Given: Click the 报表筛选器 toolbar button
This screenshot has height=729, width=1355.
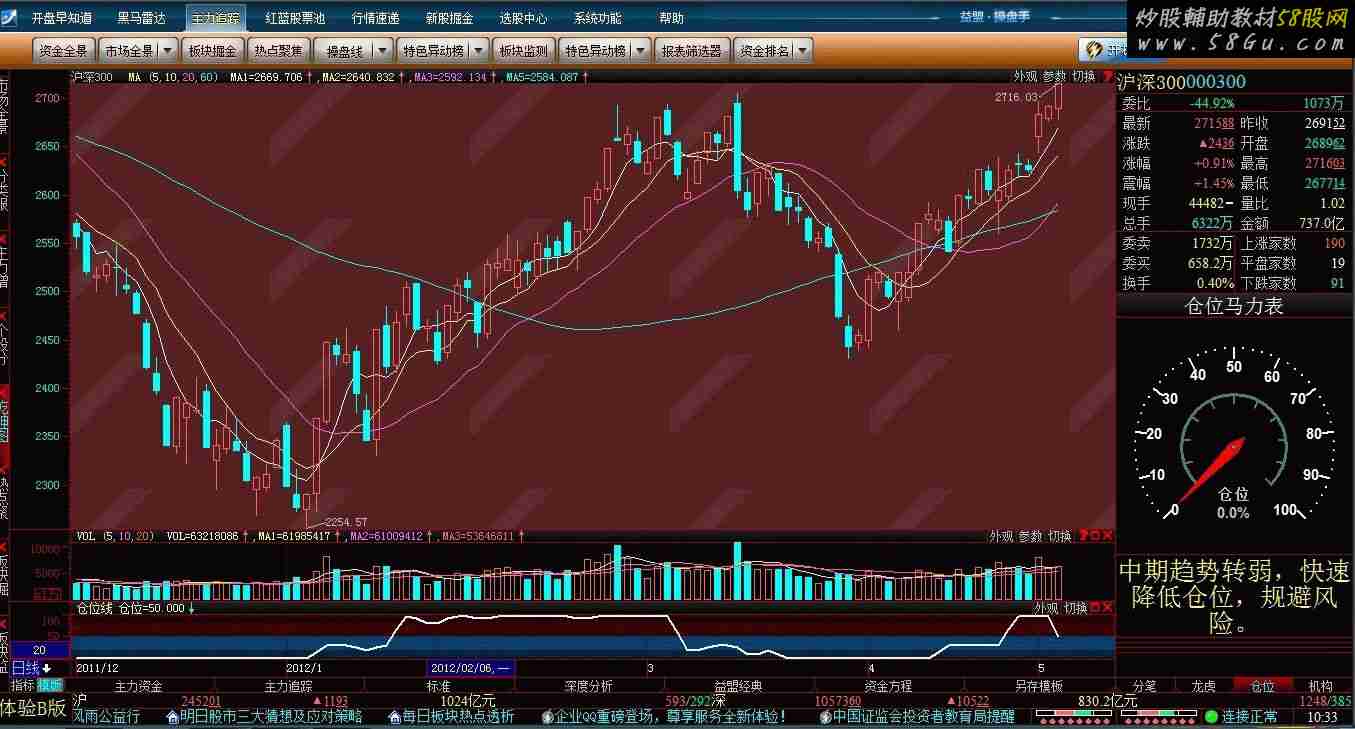Looking at the screenshot, I should pos(693,50).
